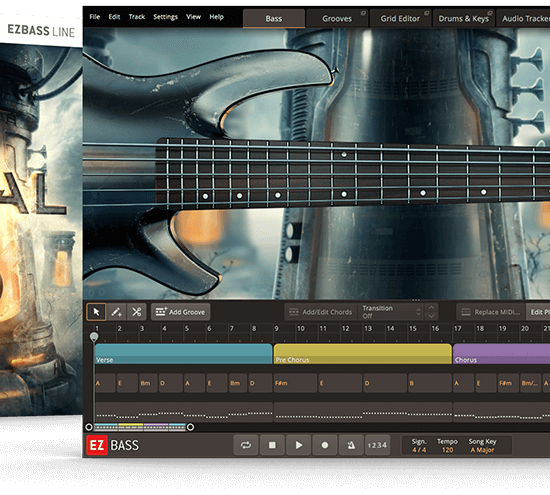Click bar 9 on the timeline ruler
550x495 pixels.
point(276,328)
